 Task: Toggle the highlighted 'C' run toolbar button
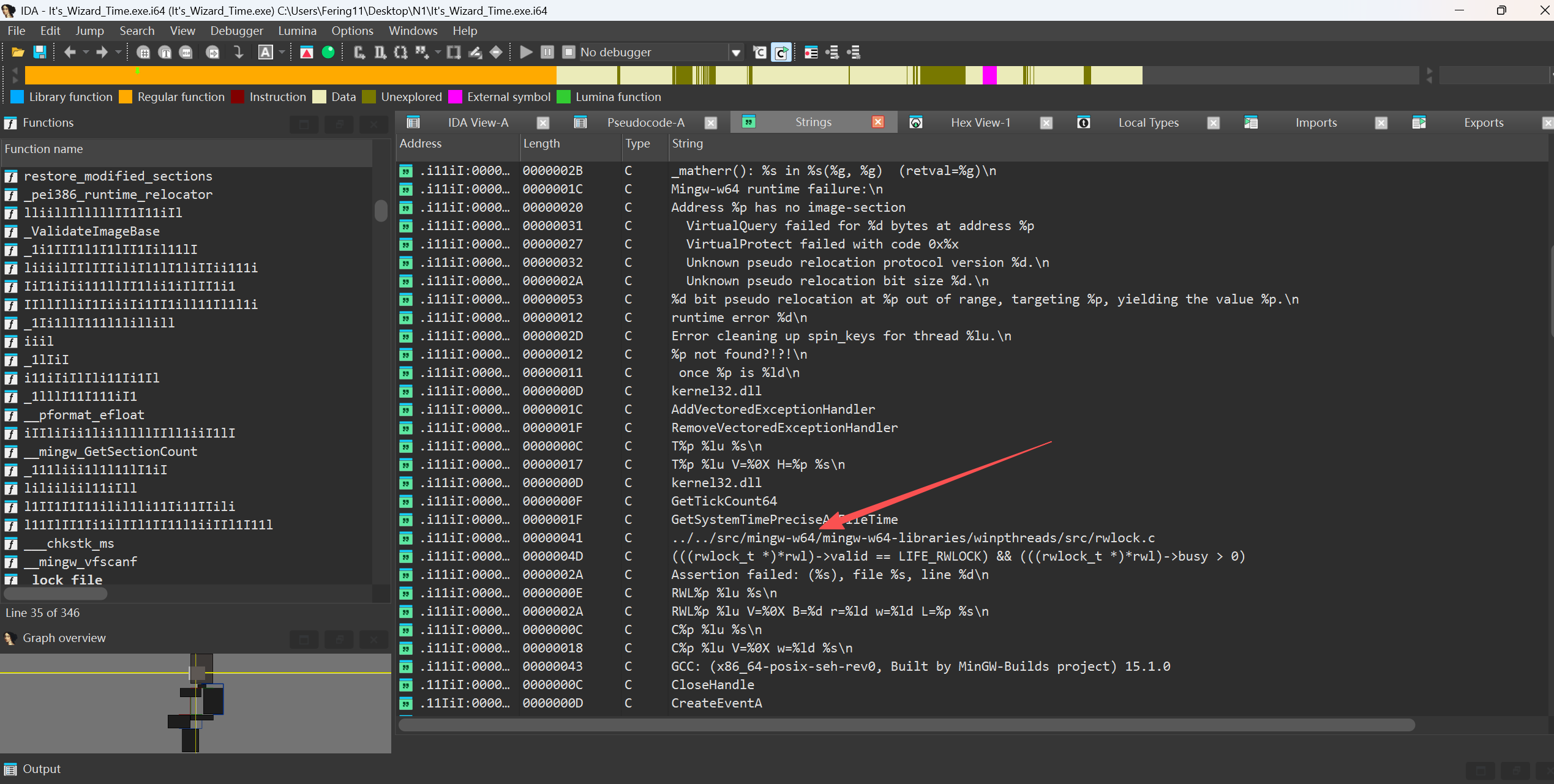tap(781, 52)
